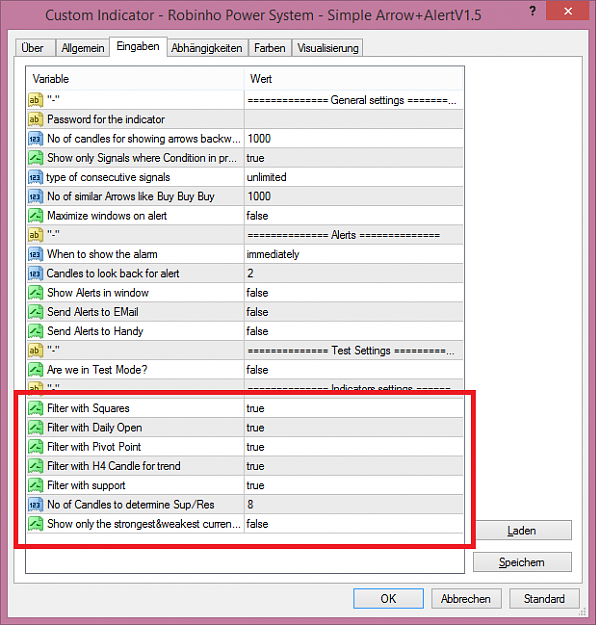
Task: Select the false value of Send Alerts to EMail
Action: click(354, 312)
